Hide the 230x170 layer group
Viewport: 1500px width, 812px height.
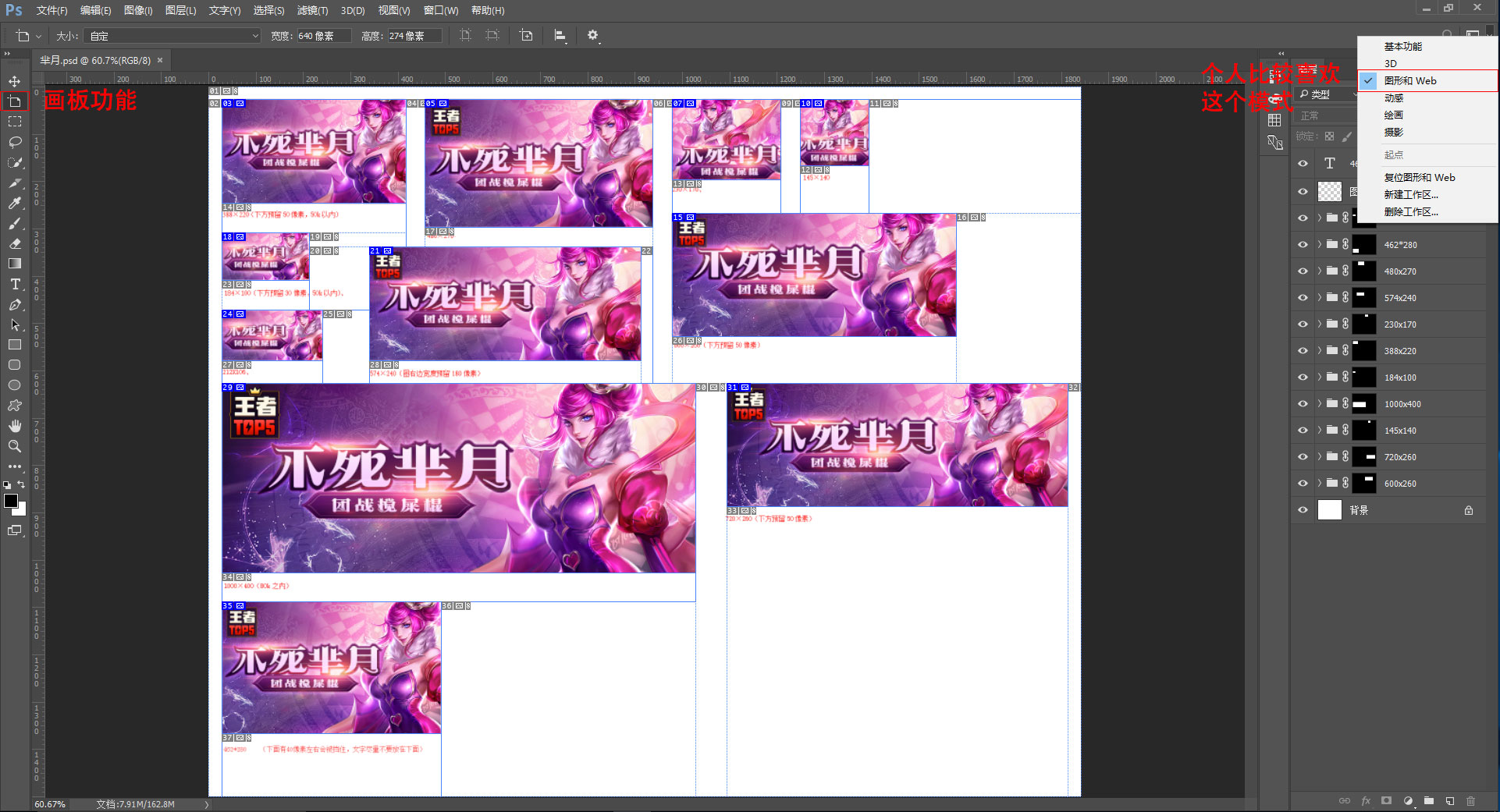click(1303, 324)
